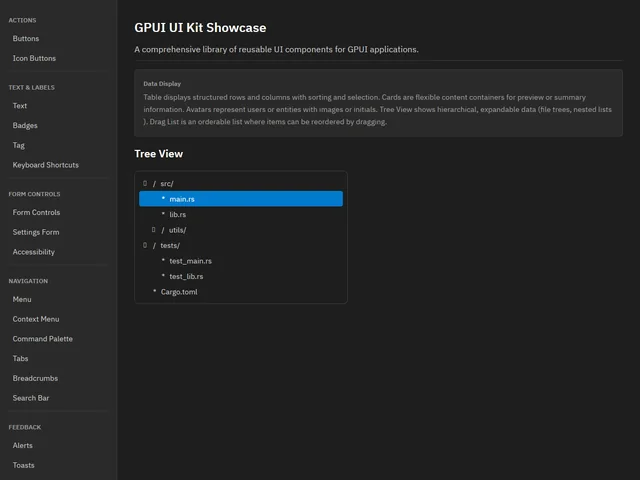Go to Tabs page
The height and width of the screenshot is (480, 640).
tap(20, 358)
